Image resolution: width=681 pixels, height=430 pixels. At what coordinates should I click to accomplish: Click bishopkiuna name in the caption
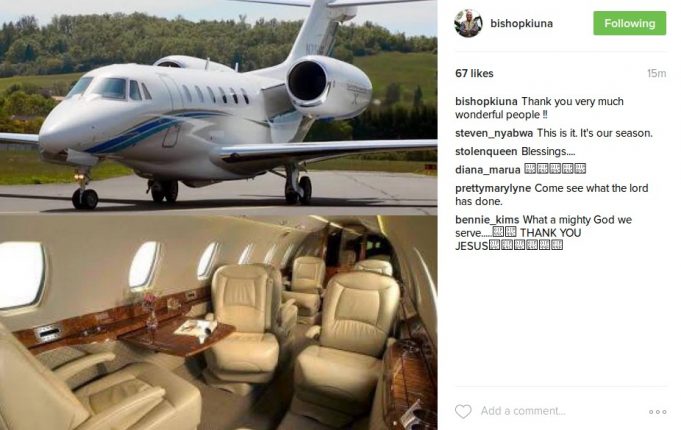(486, 102)
